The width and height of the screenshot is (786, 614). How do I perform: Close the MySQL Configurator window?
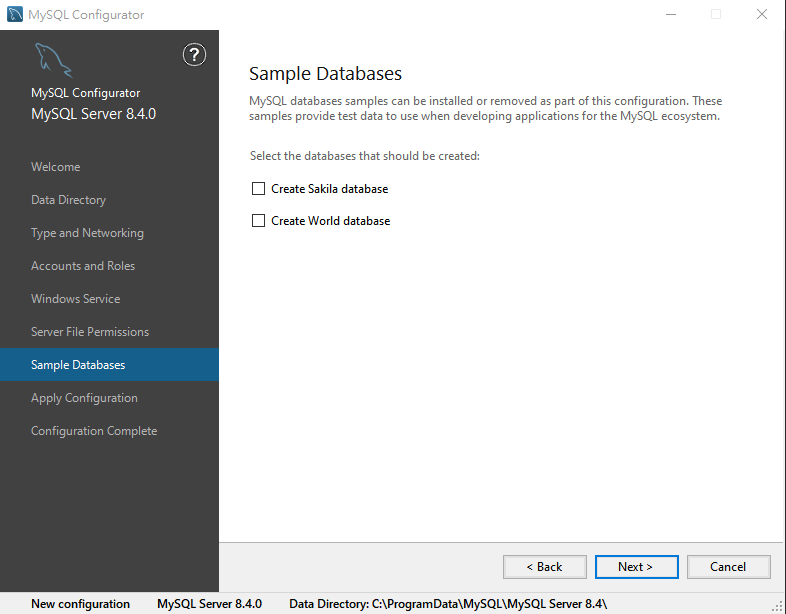(x=761, y=15)
